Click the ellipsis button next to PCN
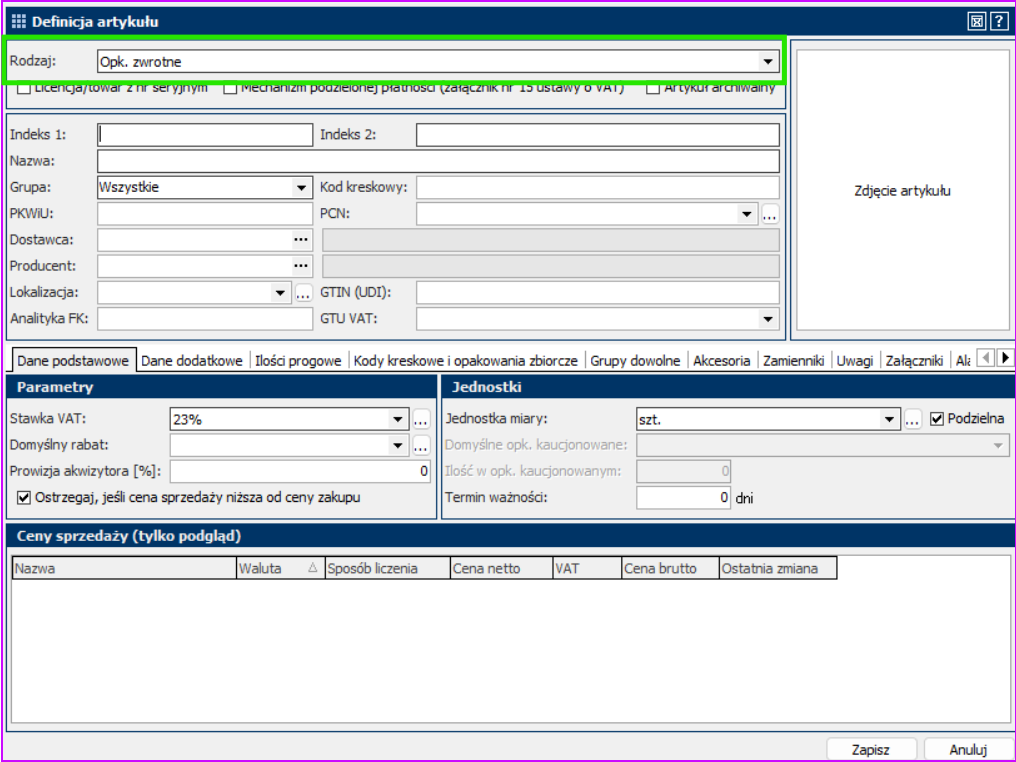1016x762 pixels. pos(769,214)
